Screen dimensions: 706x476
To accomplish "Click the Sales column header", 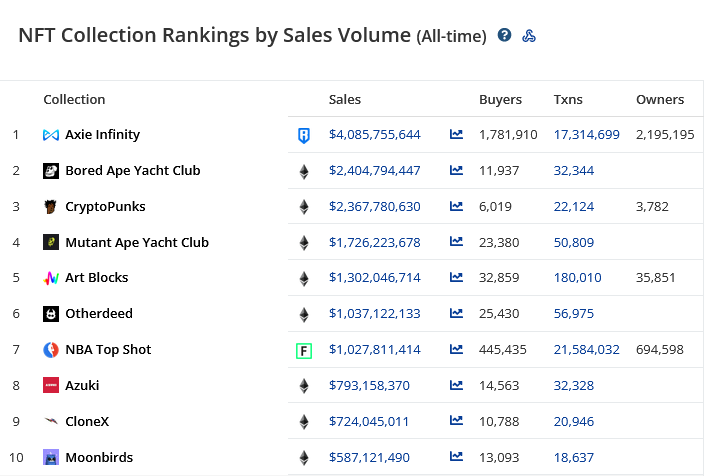I will click(345, 100).
